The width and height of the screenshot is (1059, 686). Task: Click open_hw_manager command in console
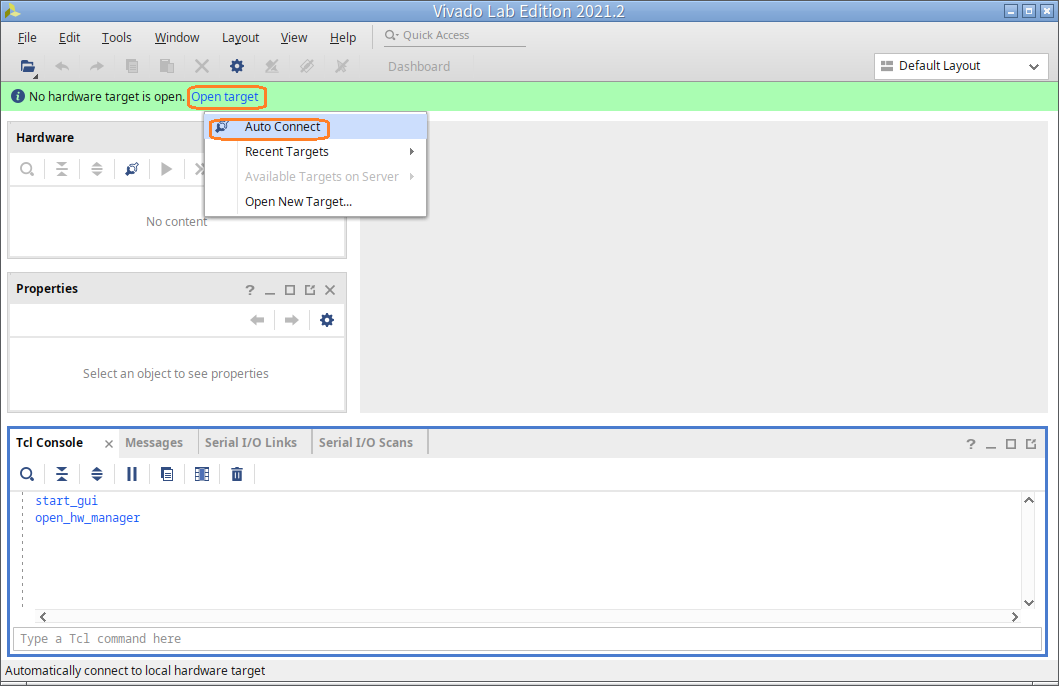point(87,518)
